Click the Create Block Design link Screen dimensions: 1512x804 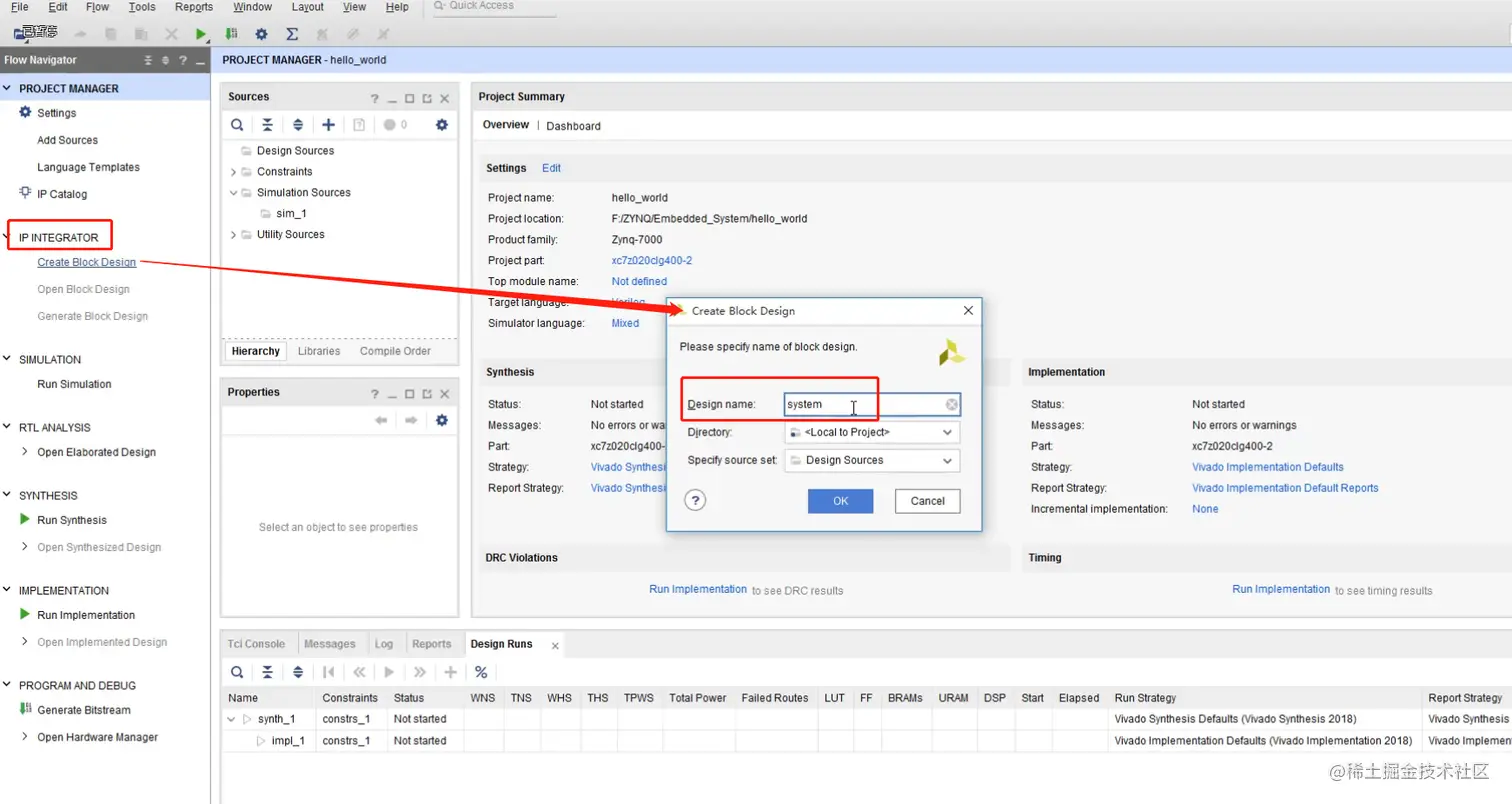pos(87,262)
